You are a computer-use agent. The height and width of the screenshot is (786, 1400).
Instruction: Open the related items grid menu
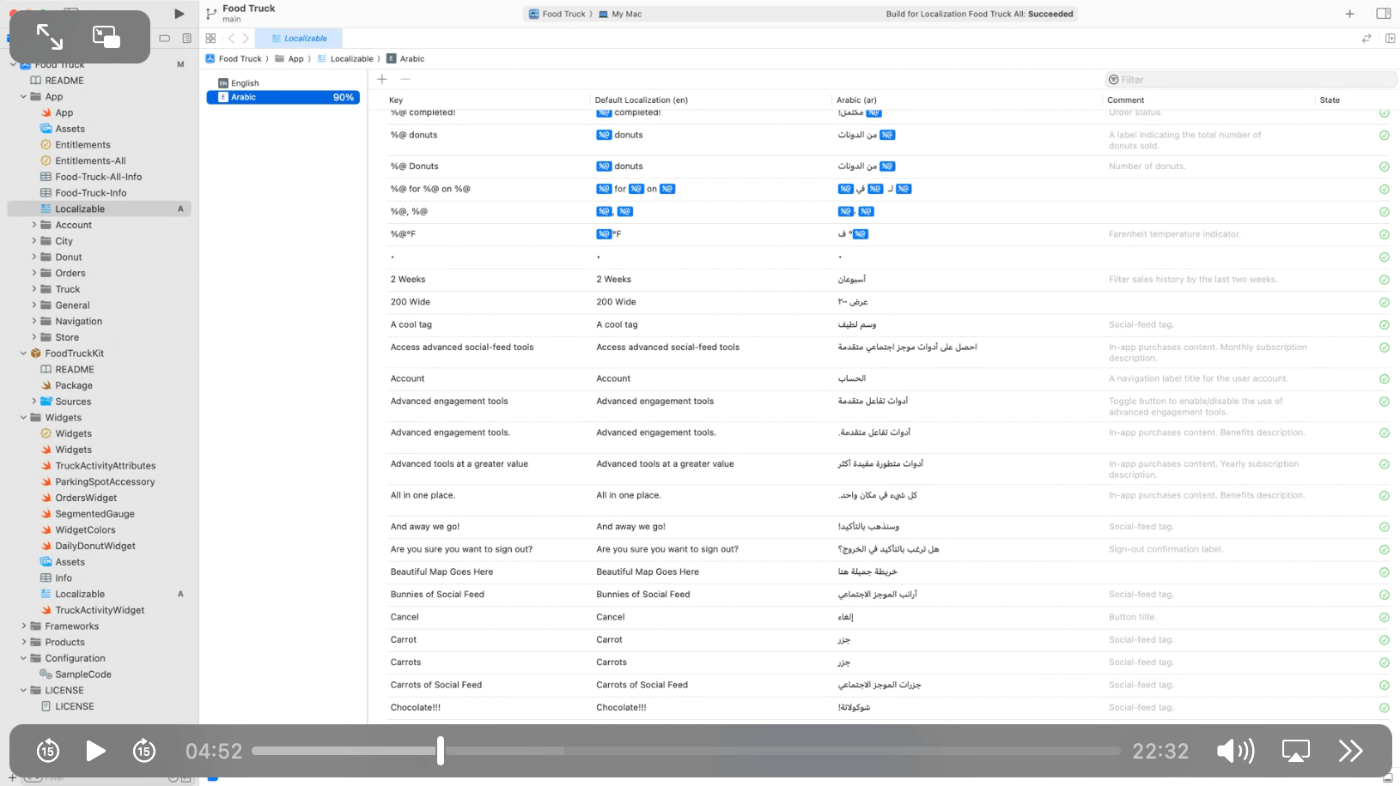(x=210, y=38)
